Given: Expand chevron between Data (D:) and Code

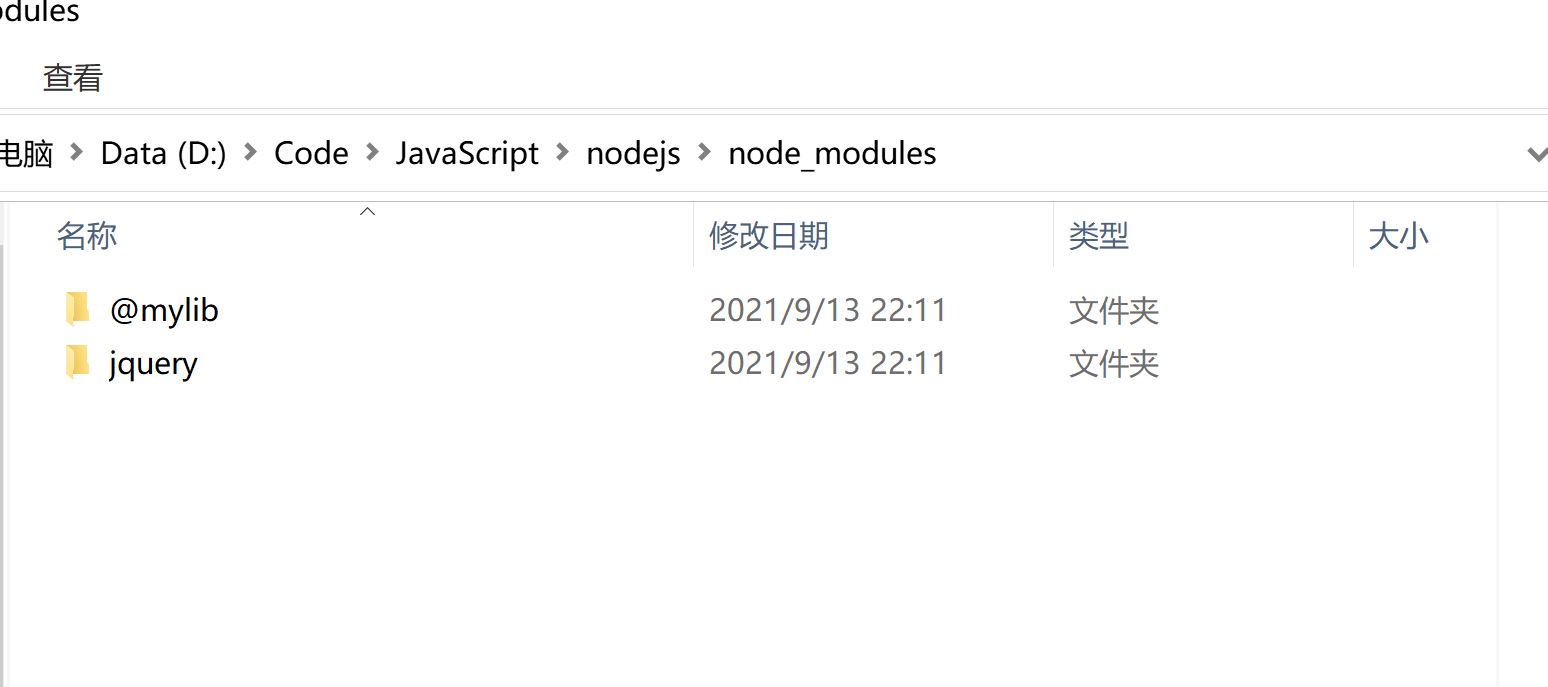Looking at the screenshot, I should point(251,153).
